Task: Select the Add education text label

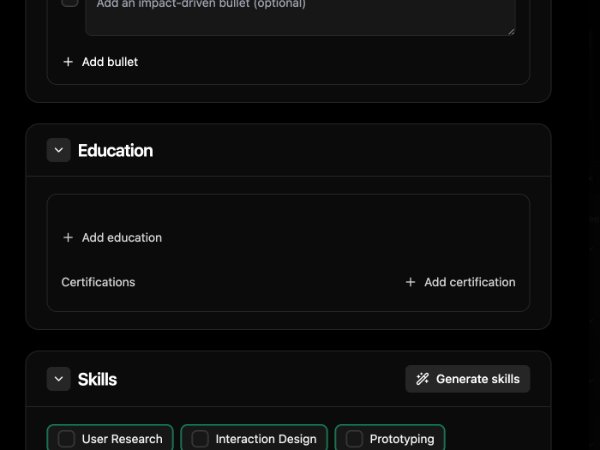Action: click(x=121, y=238)
